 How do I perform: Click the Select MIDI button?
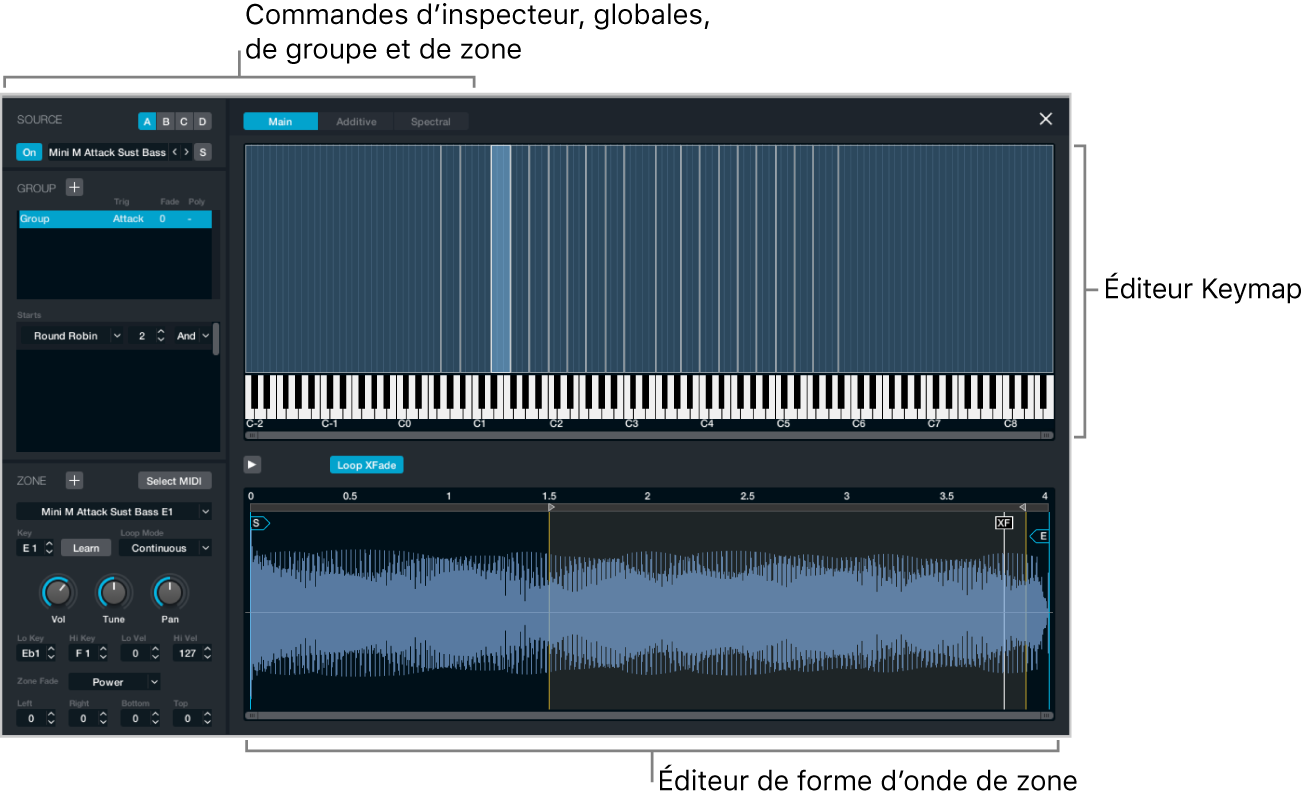(x=175, y=480)
